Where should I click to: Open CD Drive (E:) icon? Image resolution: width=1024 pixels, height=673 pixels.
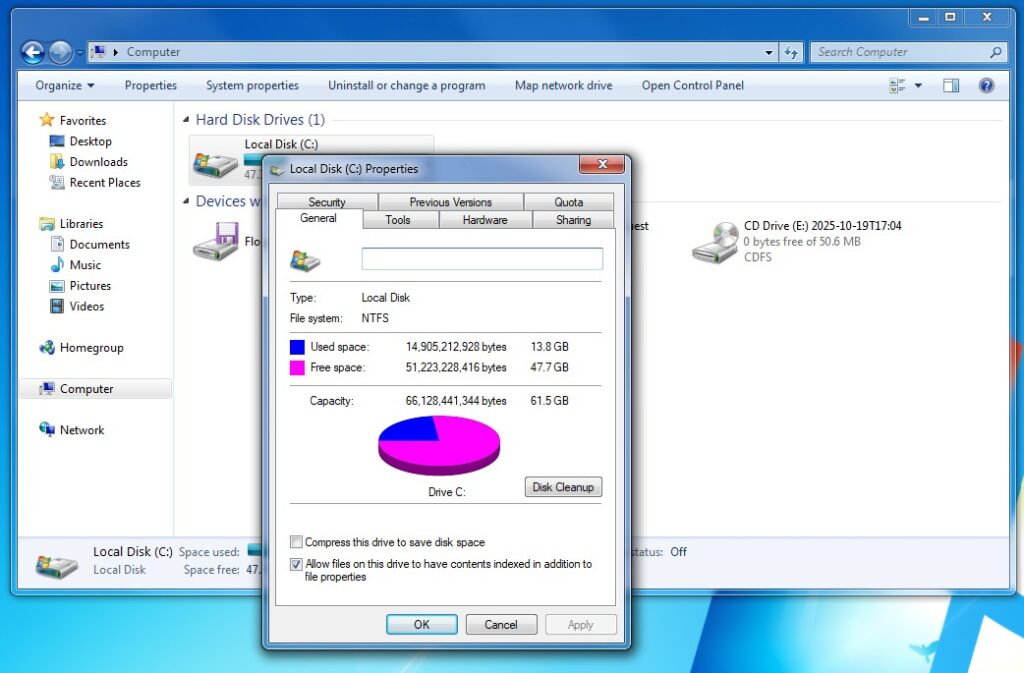pos(715,242)
